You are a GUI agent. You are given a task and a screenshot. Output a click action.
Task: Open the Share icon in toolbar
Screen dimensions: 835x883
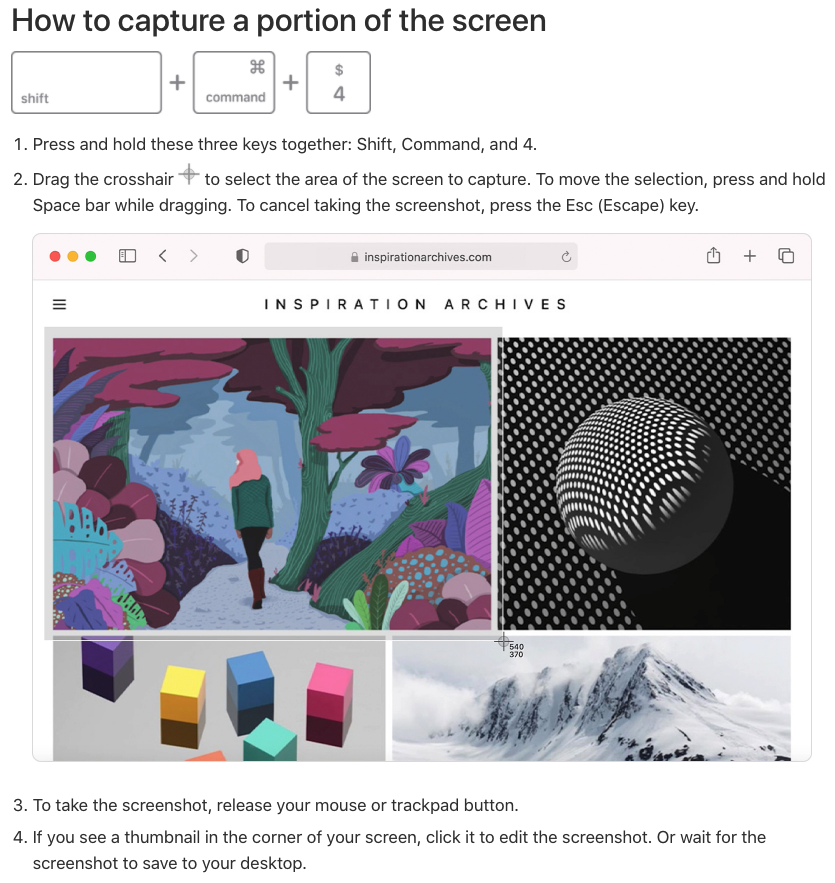[x=713, y=256]
